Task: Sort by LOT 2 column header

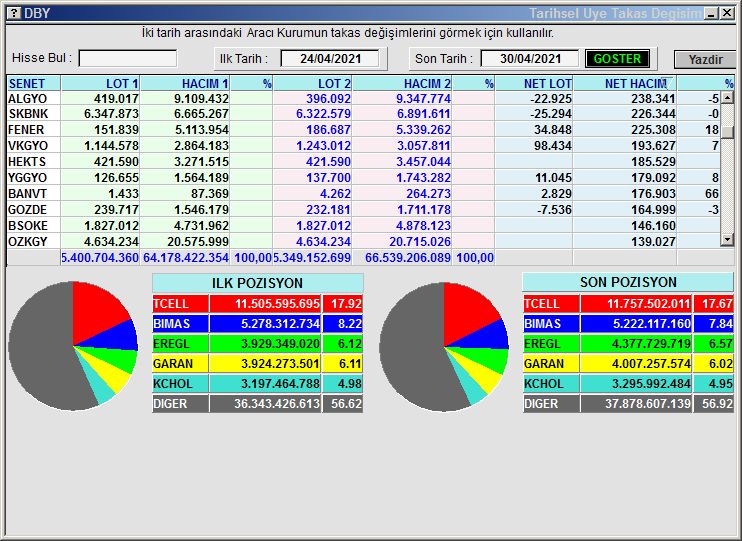Action: [312, 84]
